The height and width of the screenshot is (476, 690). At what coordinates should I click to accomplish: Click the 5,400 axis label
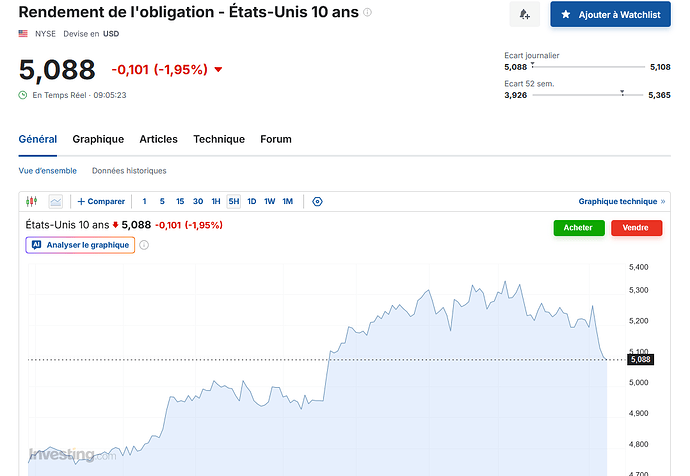(639, 267)
